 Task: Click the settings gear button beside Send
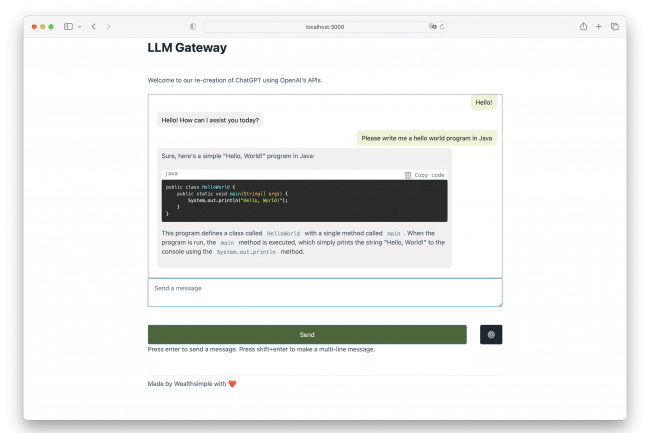point(491,335)
